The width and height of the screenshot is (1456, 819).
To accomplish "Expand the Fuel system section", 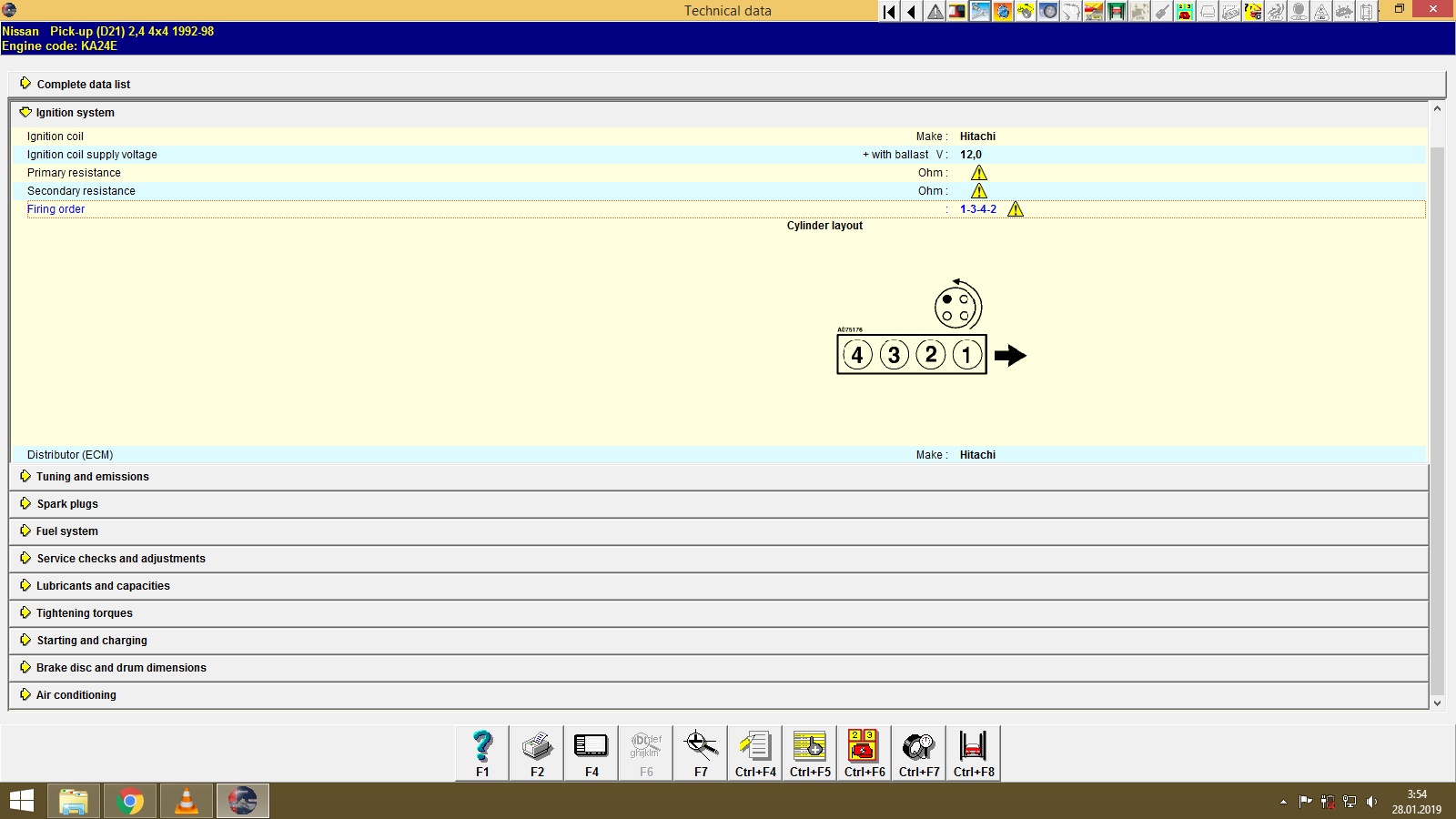I will [66, 531].
